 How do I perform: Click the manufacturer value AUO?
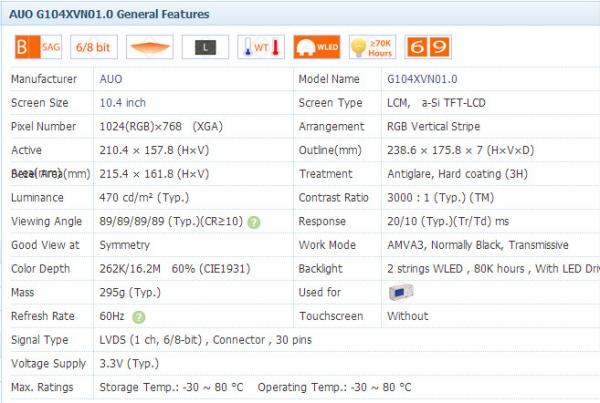coord(111,79)
